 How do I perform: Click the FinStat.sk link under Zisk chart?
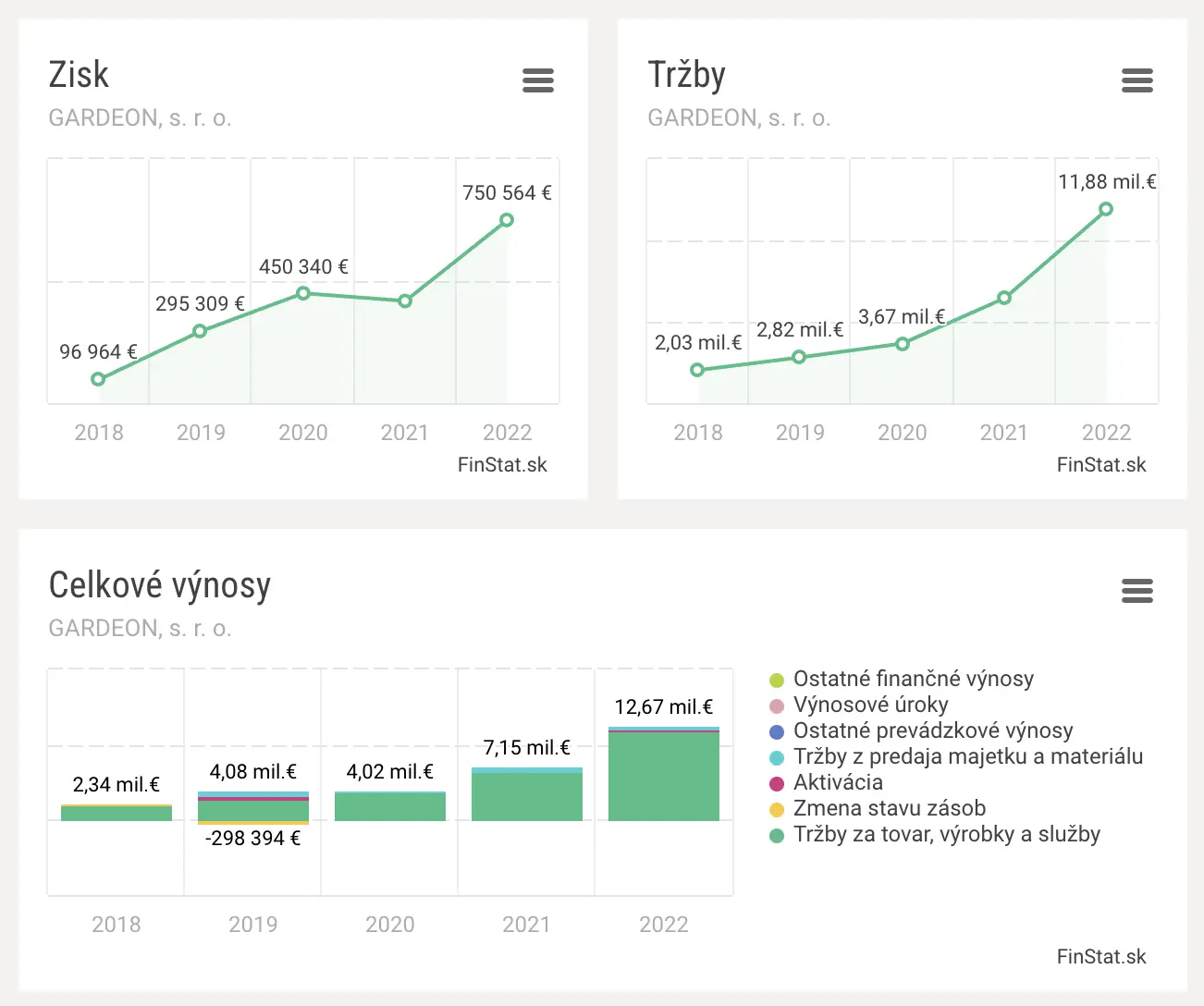502,465
